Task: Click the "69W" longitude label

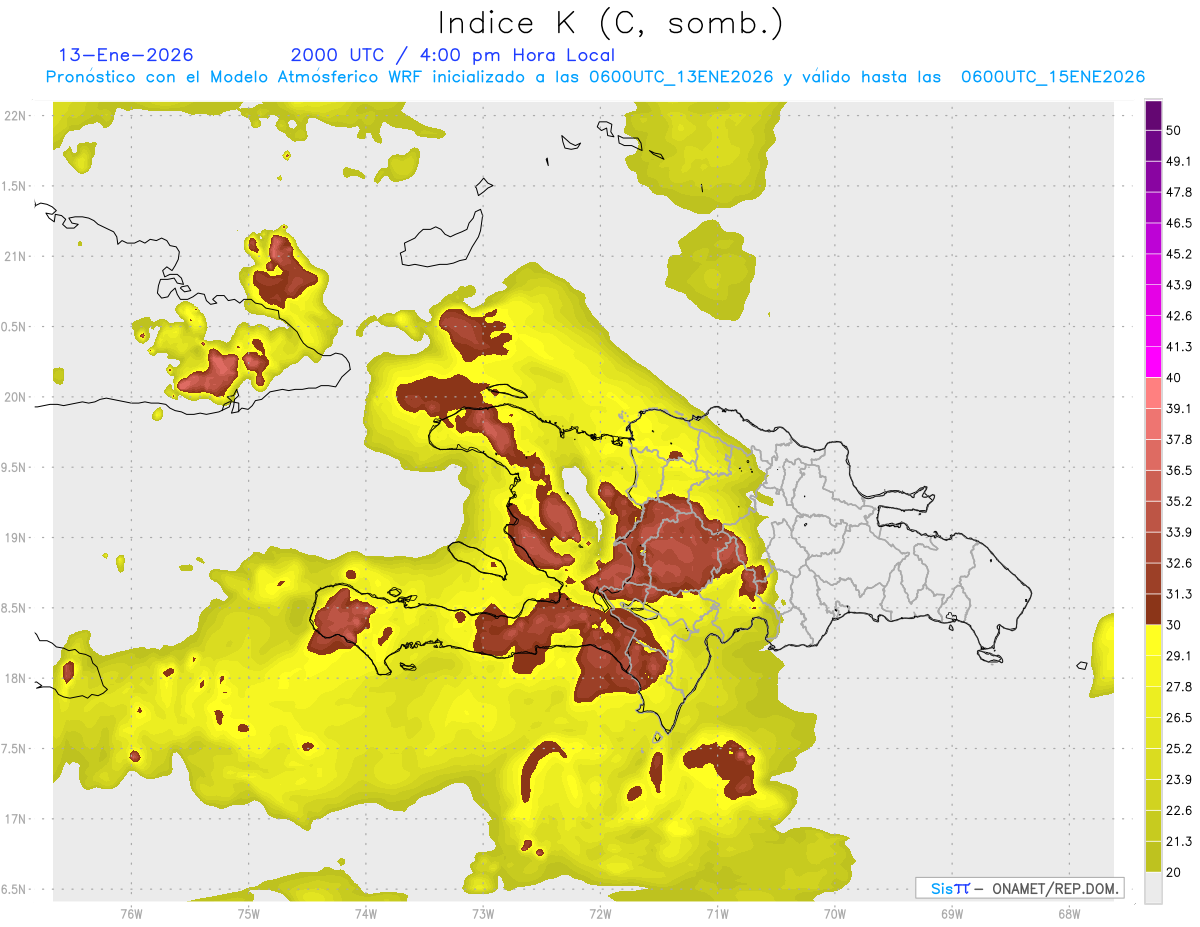Action: pos(952,913)
